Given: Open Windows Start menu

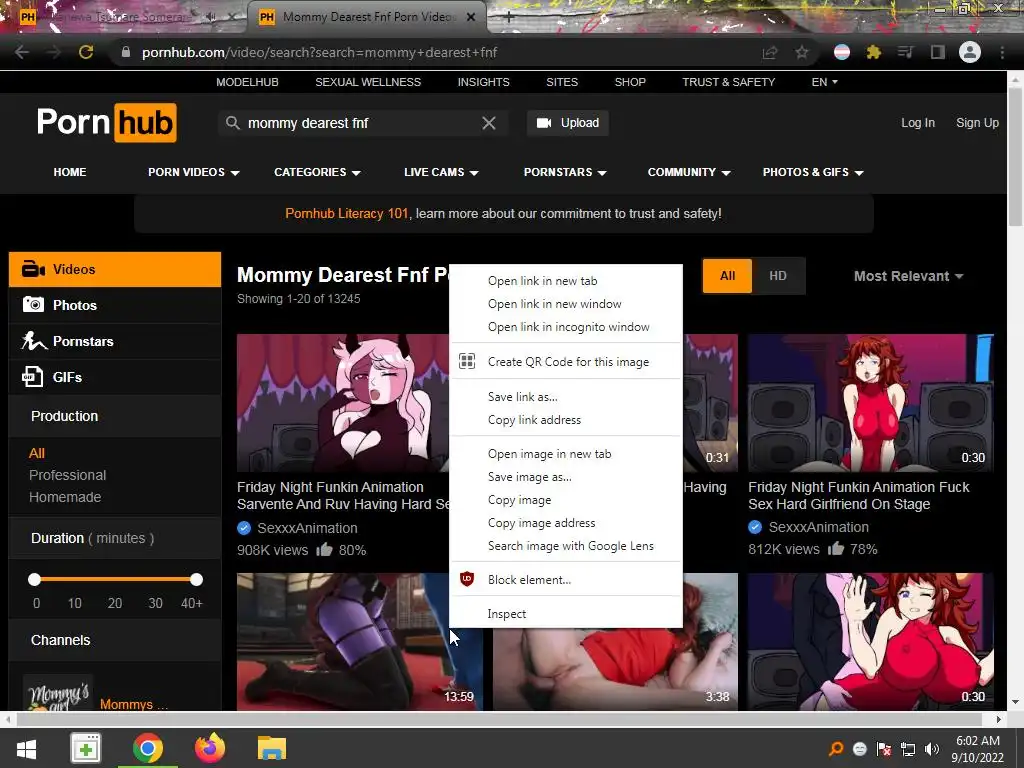Looking at the screenshot, I should (x=26, y=749).
